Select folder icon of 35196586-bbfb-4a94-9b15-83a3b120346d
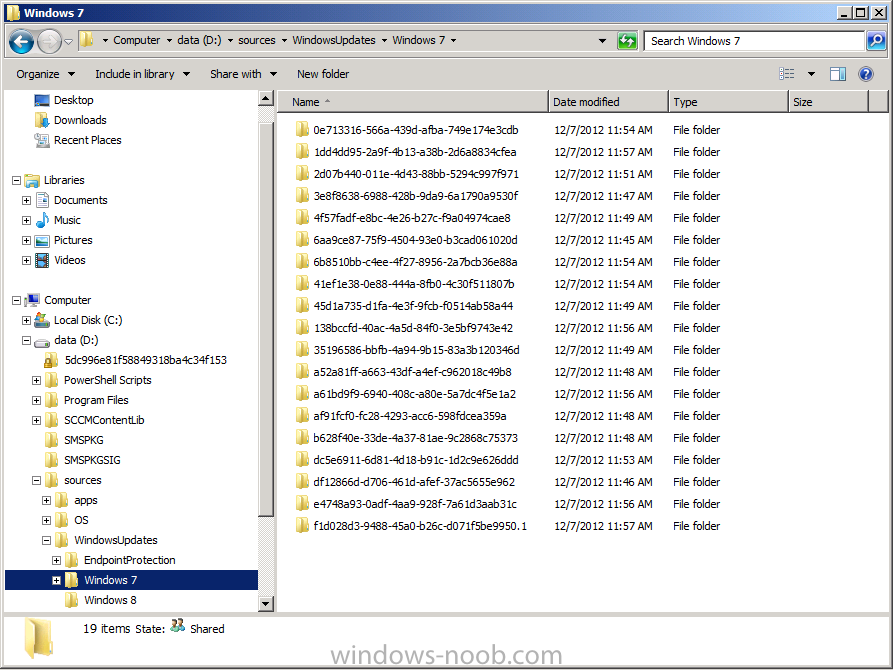The width and height of the screenshot is (893, 670). [302, 350]
